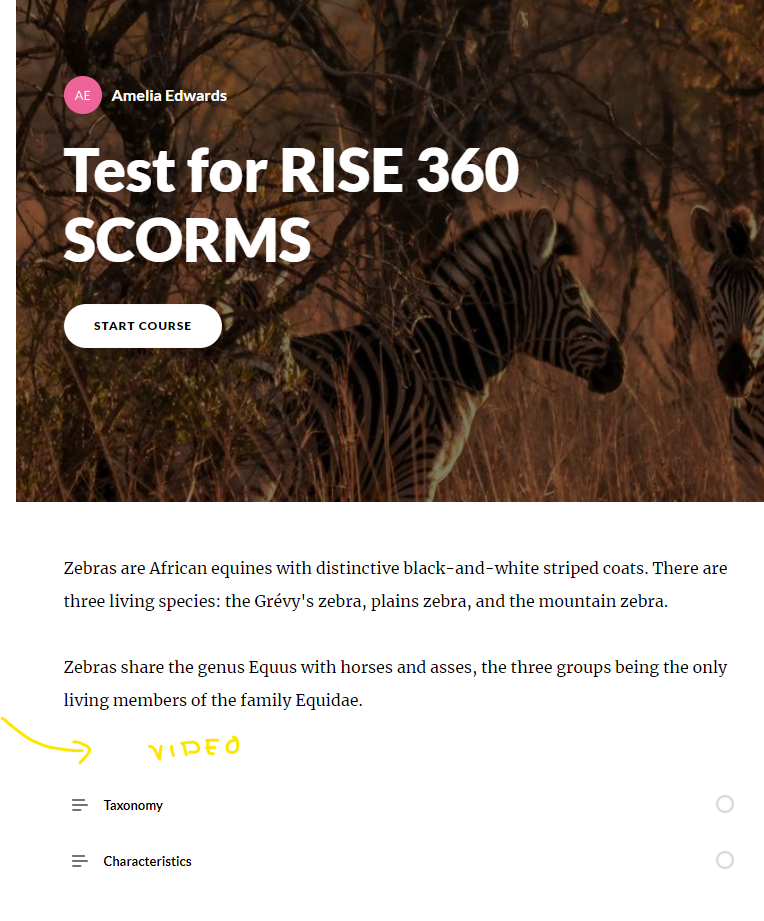Click the yellow handwritten VIDEO label
764x921 pixels.
[195, 748]
